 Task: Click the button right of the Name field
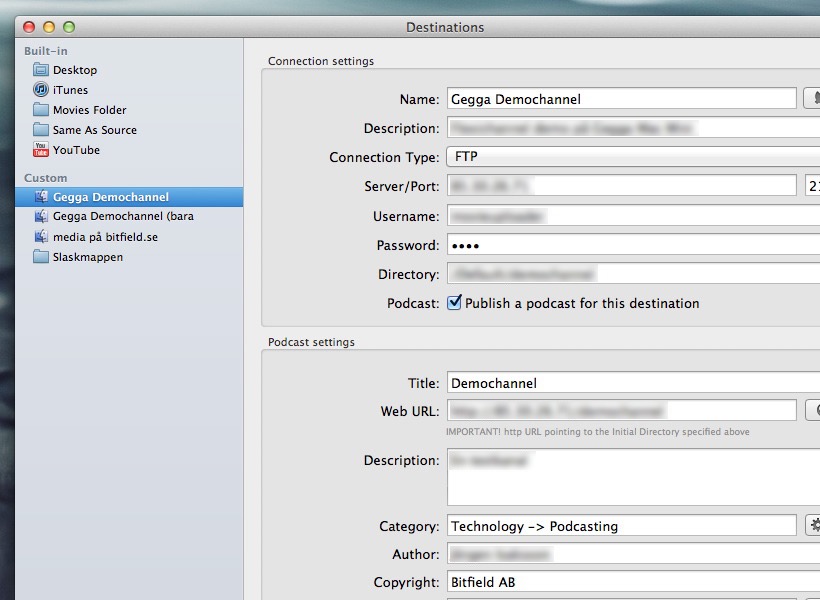click(812, 98)
